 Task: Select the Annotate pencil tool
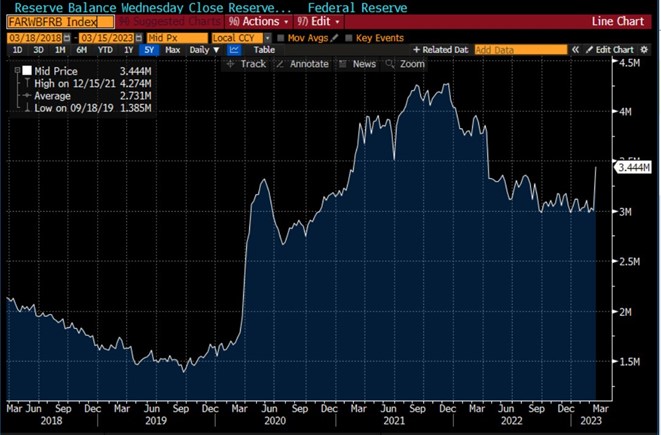pos(301,63)
